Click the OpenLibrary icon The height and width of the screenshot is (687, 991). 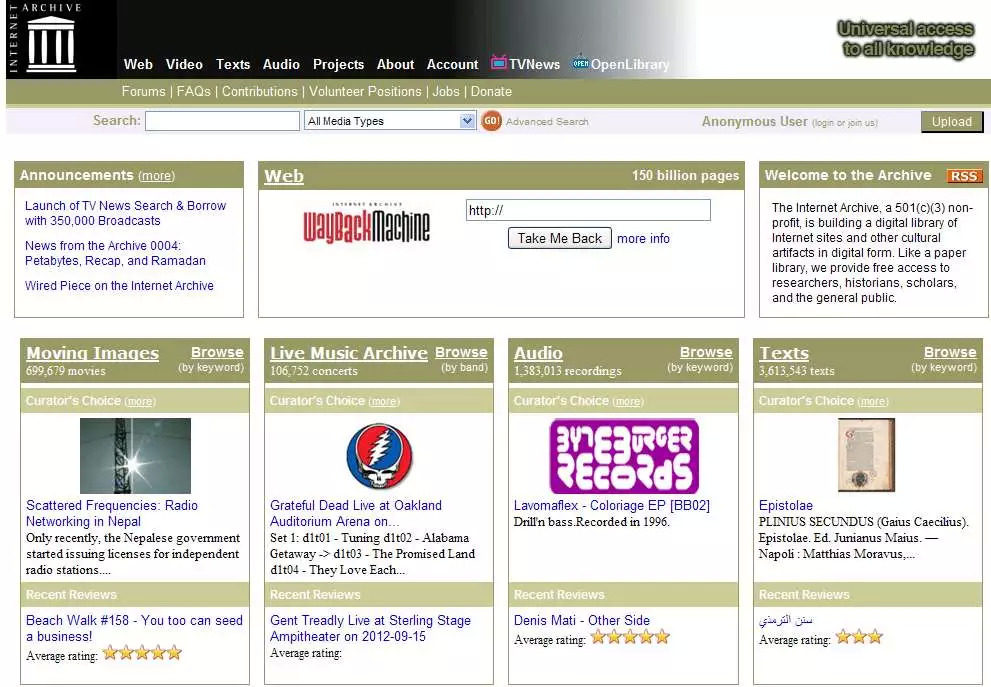coord(579,63)
